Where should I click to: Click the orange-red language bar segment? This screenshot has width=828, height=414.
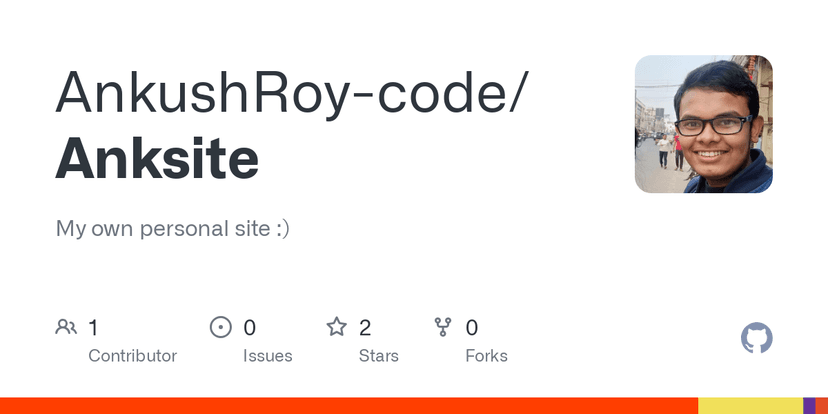348,405
